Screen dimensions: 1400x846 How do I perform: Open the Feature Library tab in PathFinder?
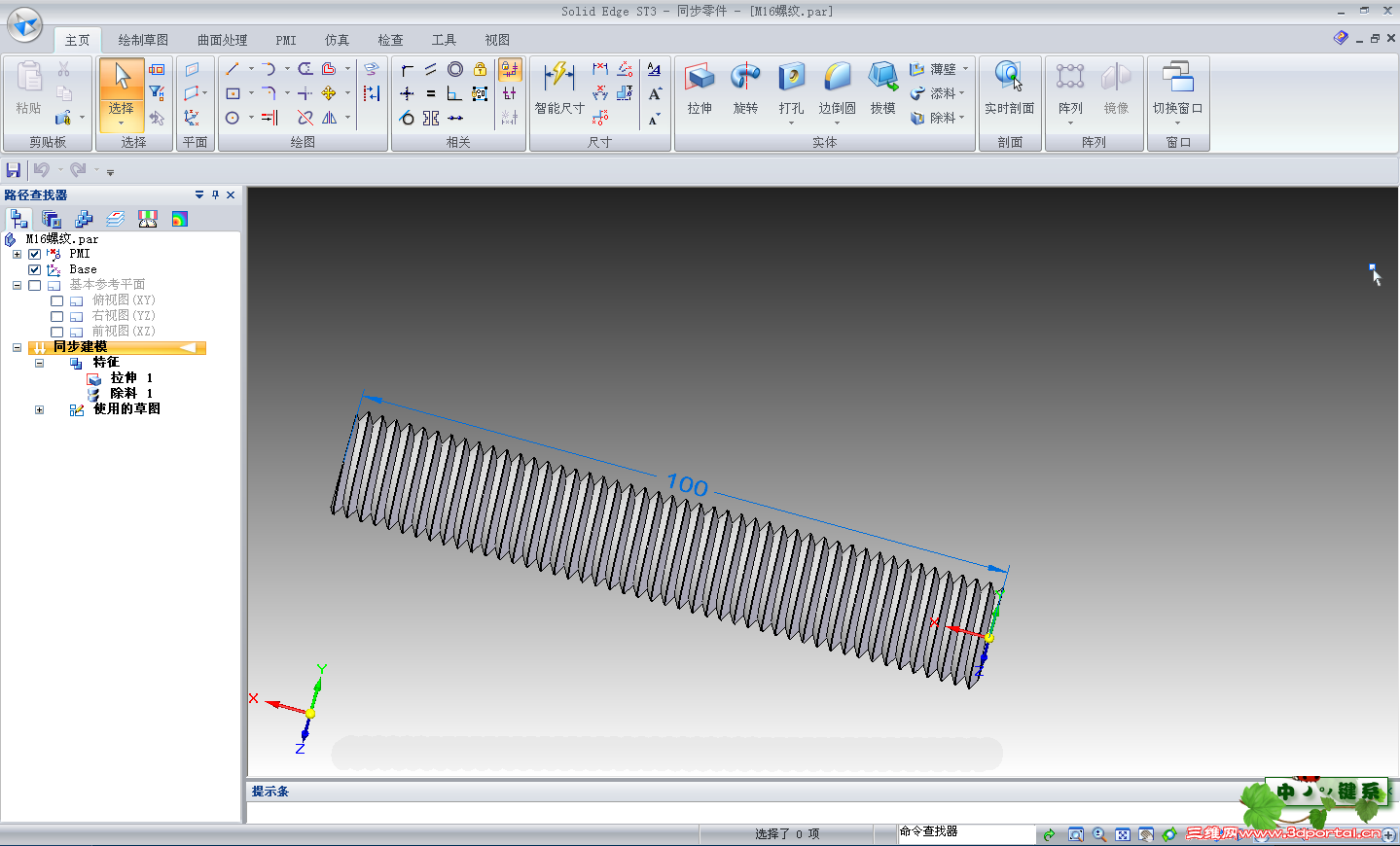click(x=52, y=219)
